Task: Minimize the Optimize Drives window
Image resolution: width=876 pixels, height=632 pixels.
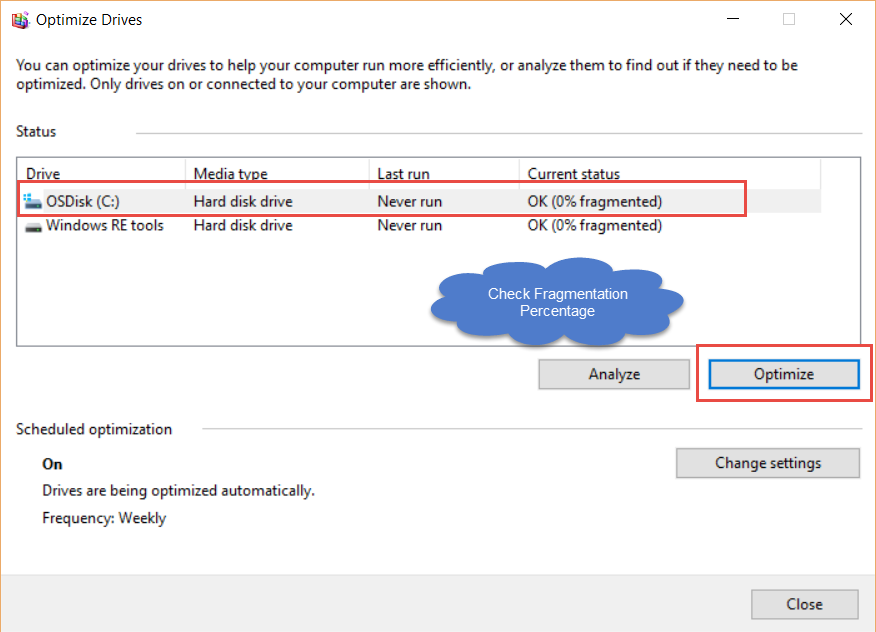Action: pos(733,19)
